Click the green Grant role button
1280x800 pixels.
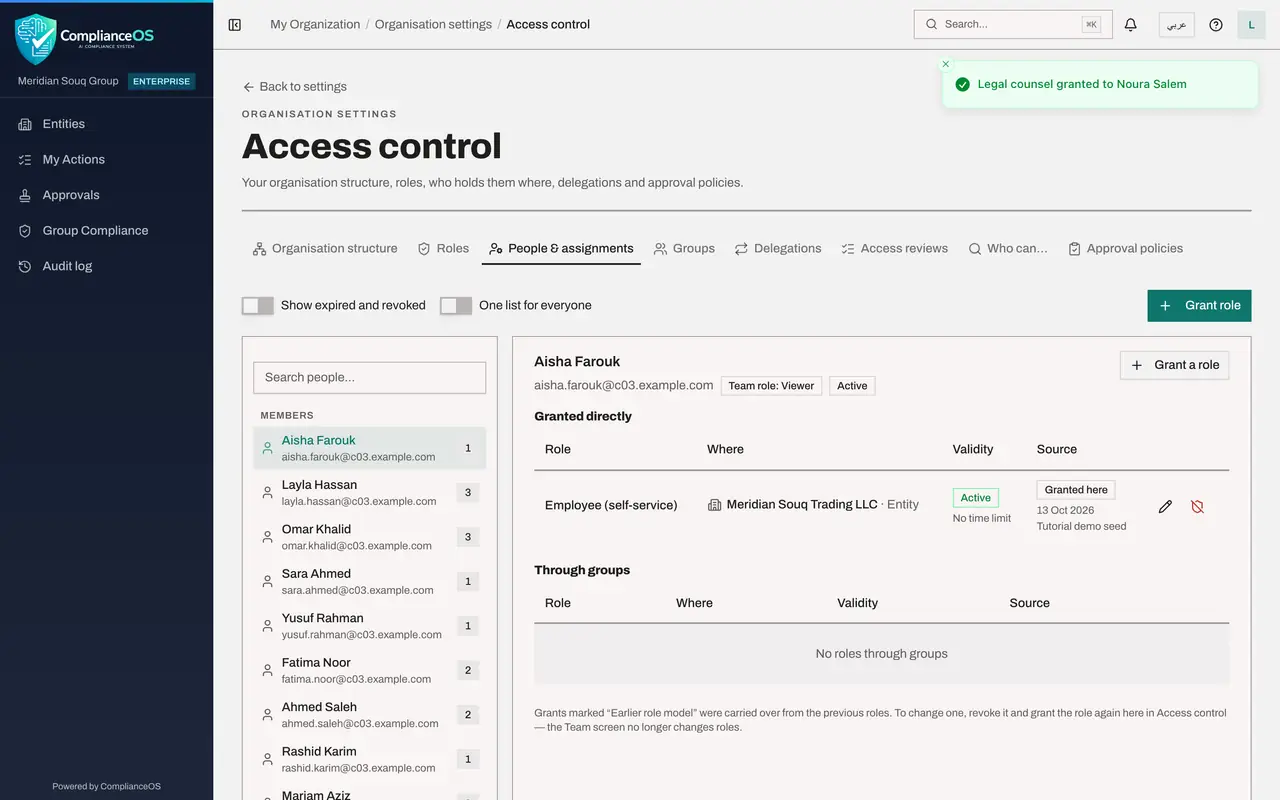1199,306
